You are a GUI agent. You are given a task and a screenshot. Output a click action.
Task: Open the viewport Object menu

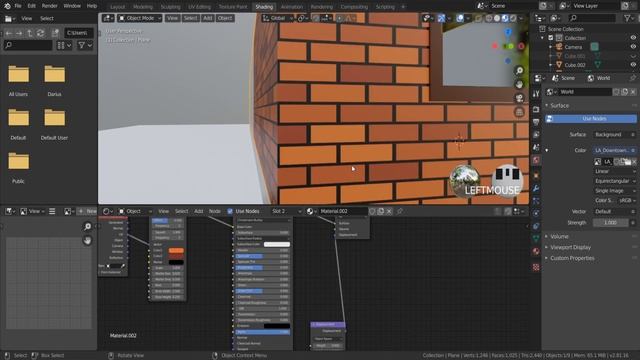click(224, 18)
